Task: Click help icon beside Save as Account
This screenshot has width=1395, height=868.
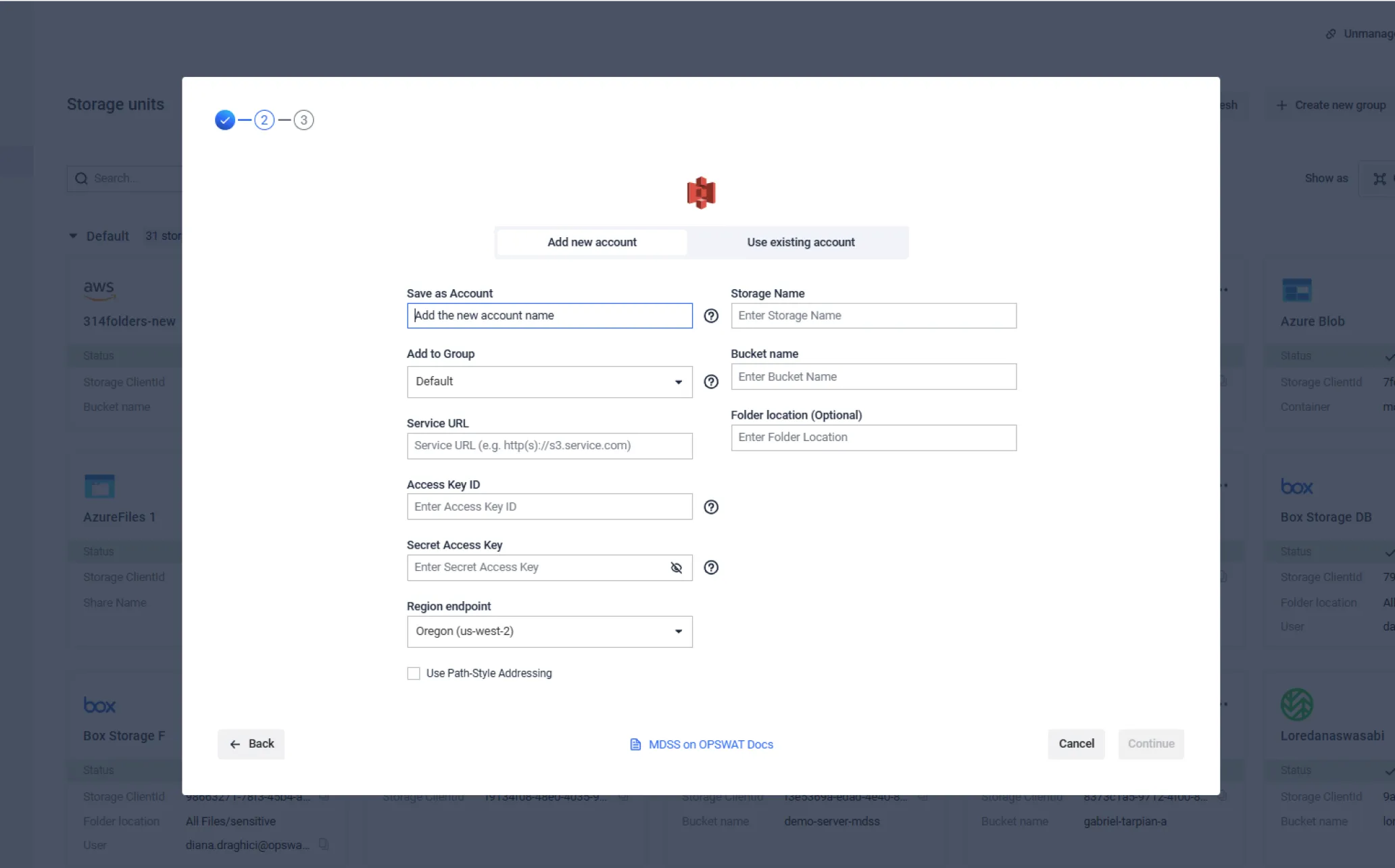Action: click(x=710, y=315)
